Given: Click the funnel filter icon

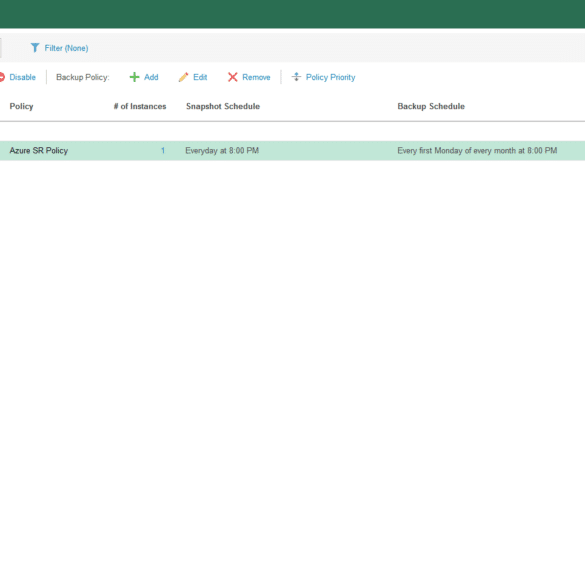Looking at the screenshot, I should click(35, 48).
